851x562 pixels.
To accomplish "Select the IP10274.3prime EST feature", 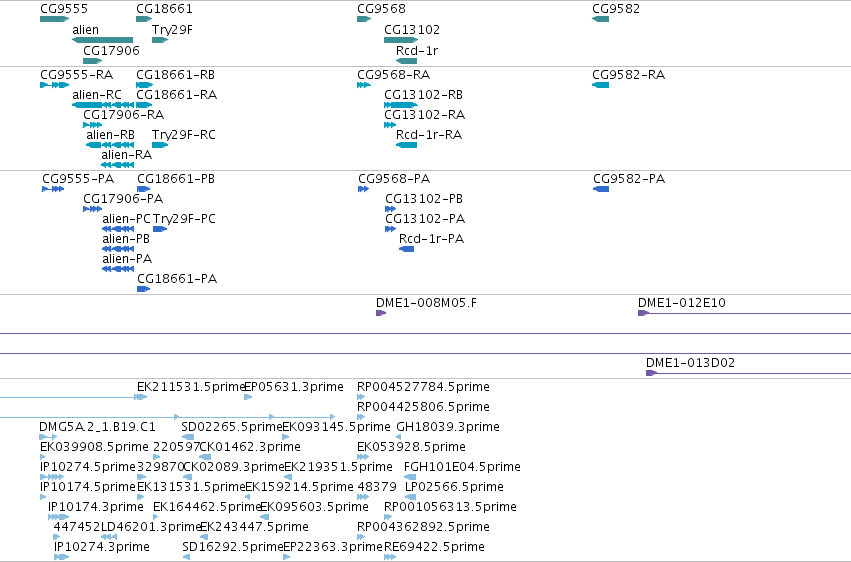I will [61, 557].
